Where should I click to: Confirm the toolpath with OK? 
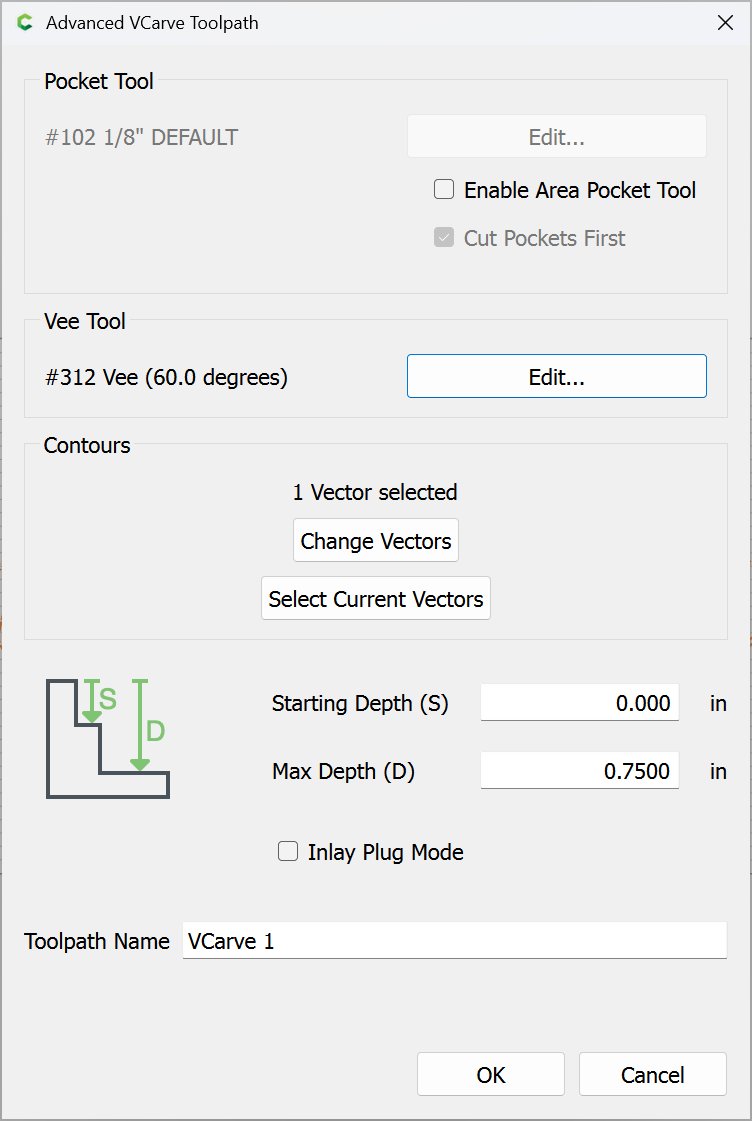[491, 1075]
